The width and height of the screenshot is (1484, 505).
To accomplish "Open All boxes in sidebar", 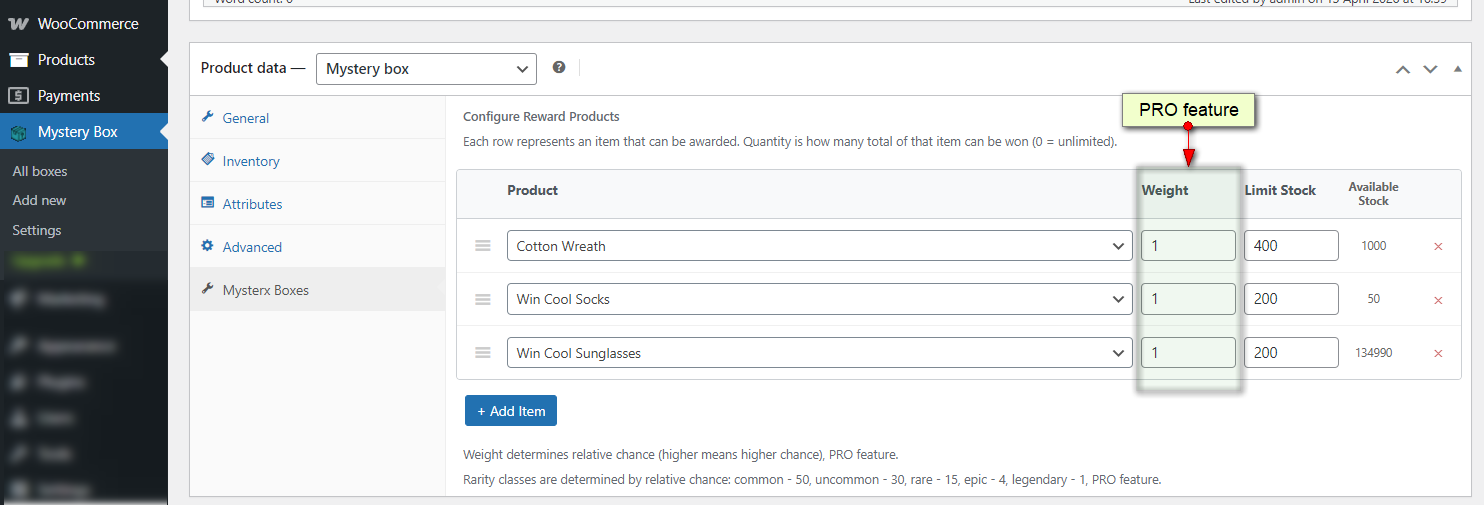I will [40, 171].
